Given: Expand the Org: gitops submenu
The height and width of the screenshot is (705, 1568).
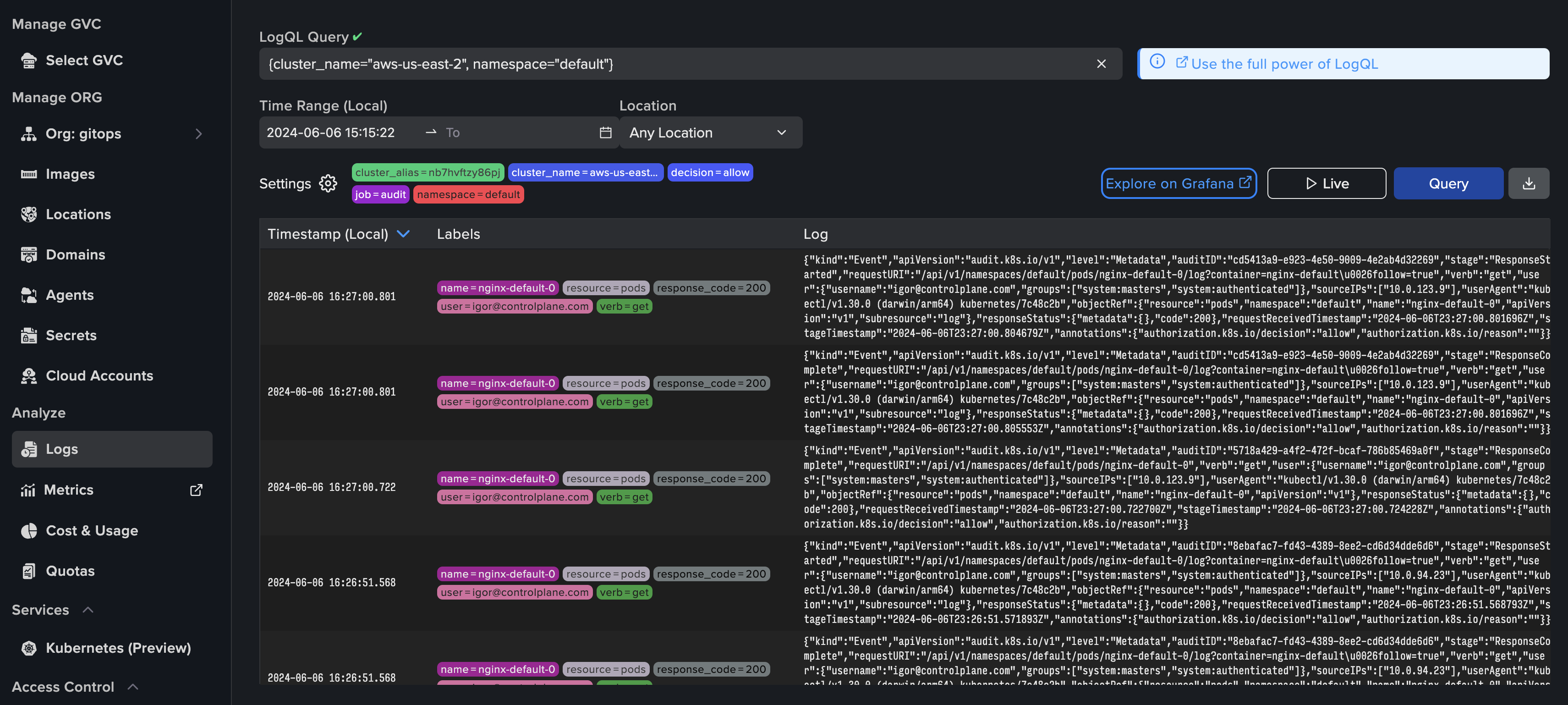Looking at the screenshot, I should 198,133.
